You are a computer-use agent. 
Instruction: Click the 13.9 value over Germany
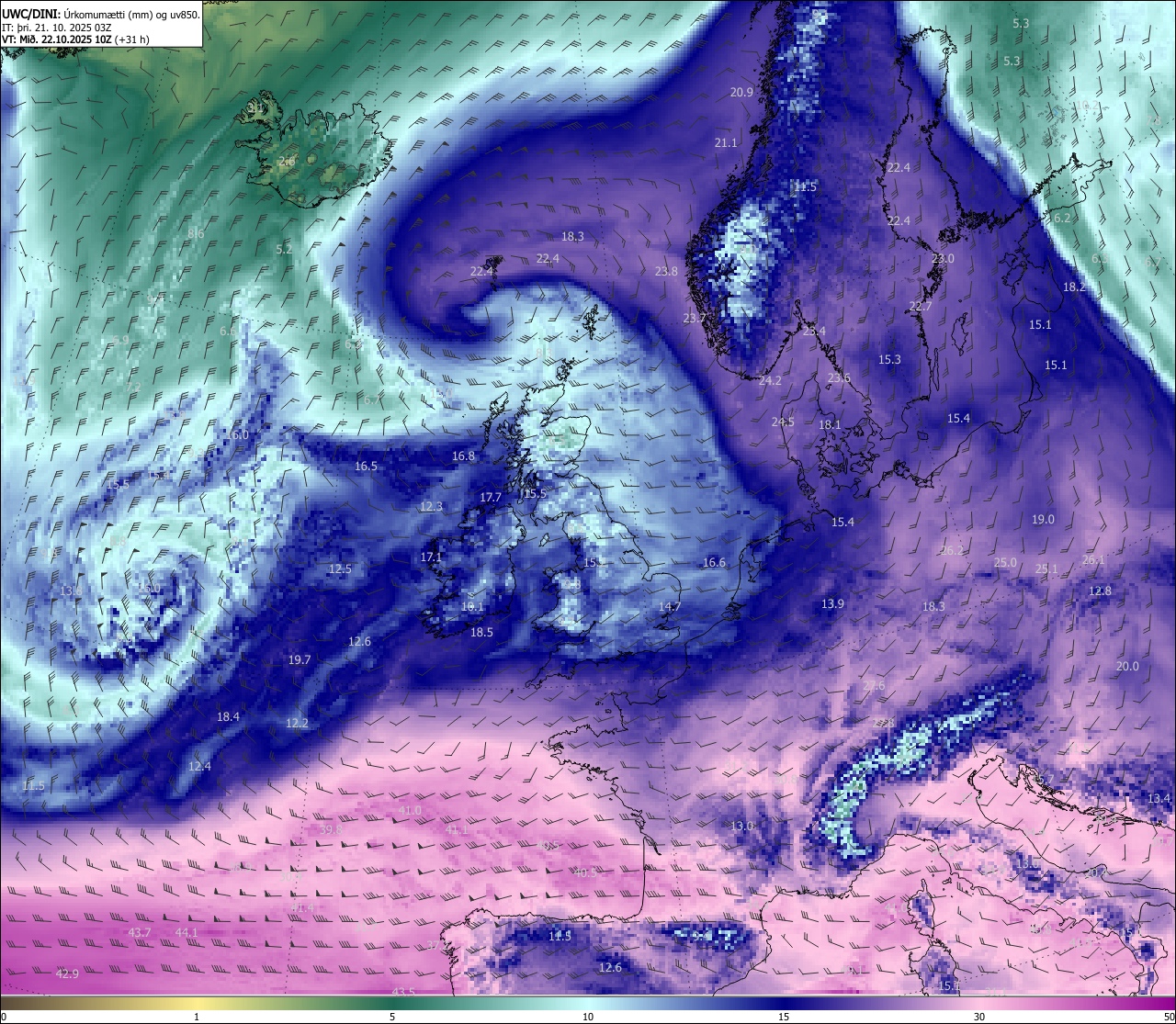point(832,603)
